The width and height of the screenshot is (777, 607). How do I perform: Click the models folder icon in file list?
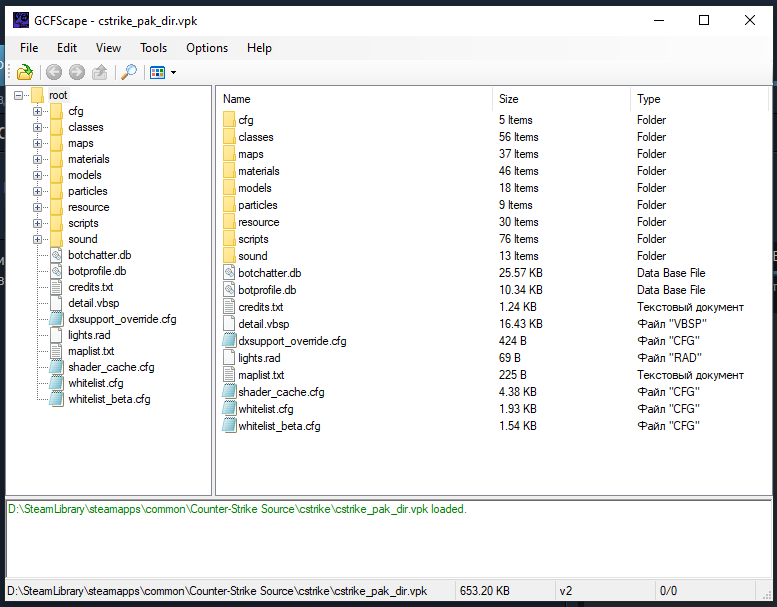(x=229, y=188)
